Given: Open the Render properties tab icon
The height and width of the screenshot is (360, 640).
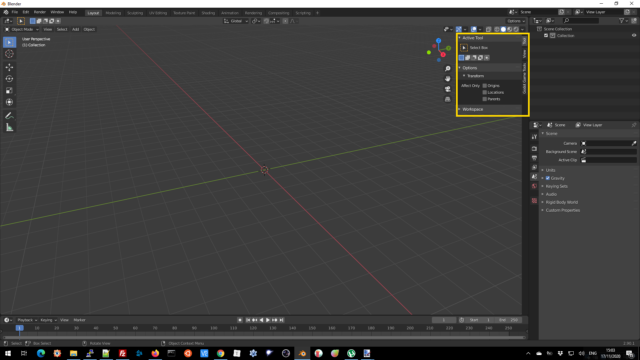Looking at the screenshot, I should (534, 149).
